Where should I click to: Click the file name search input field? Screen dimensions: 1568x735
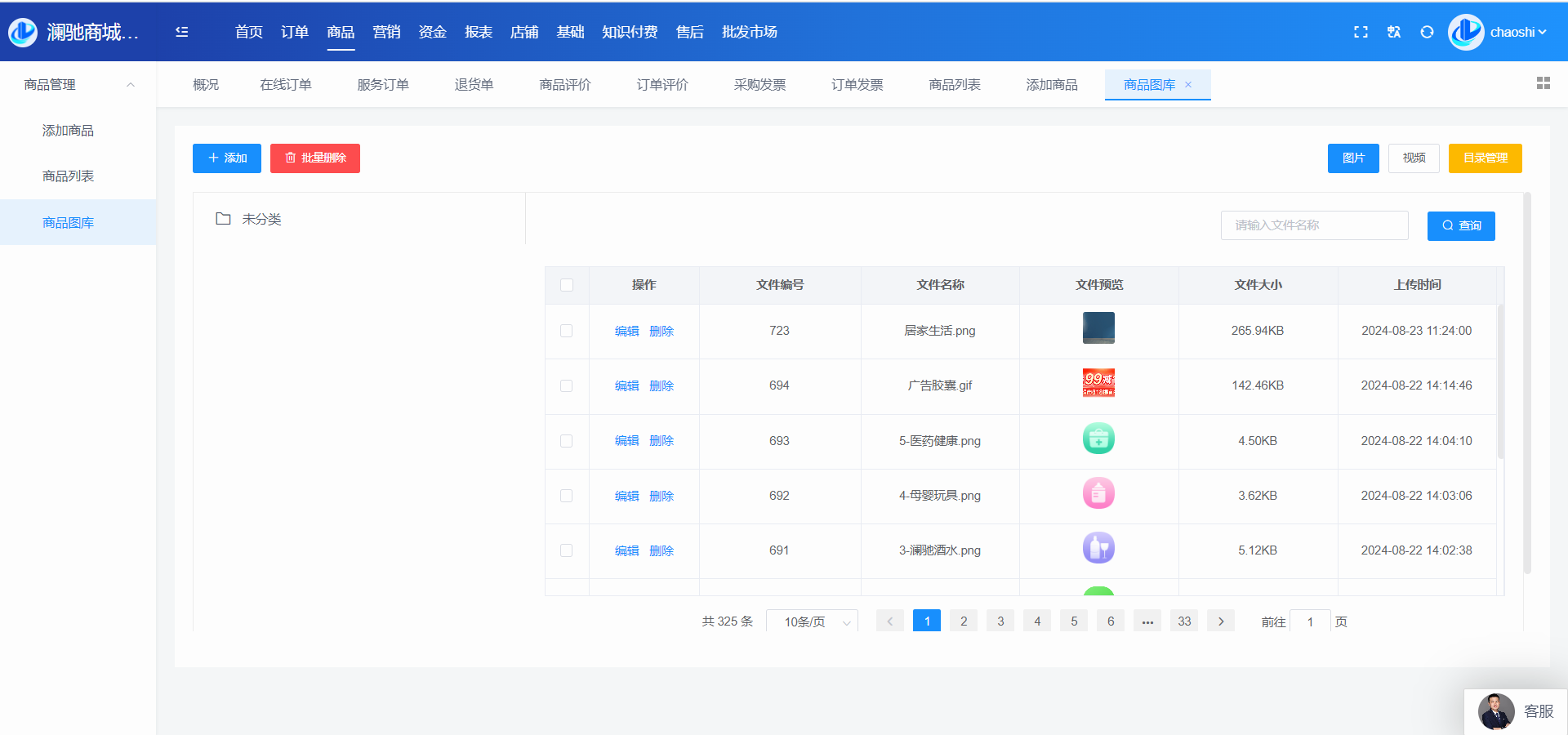[x=1314, y=225]
